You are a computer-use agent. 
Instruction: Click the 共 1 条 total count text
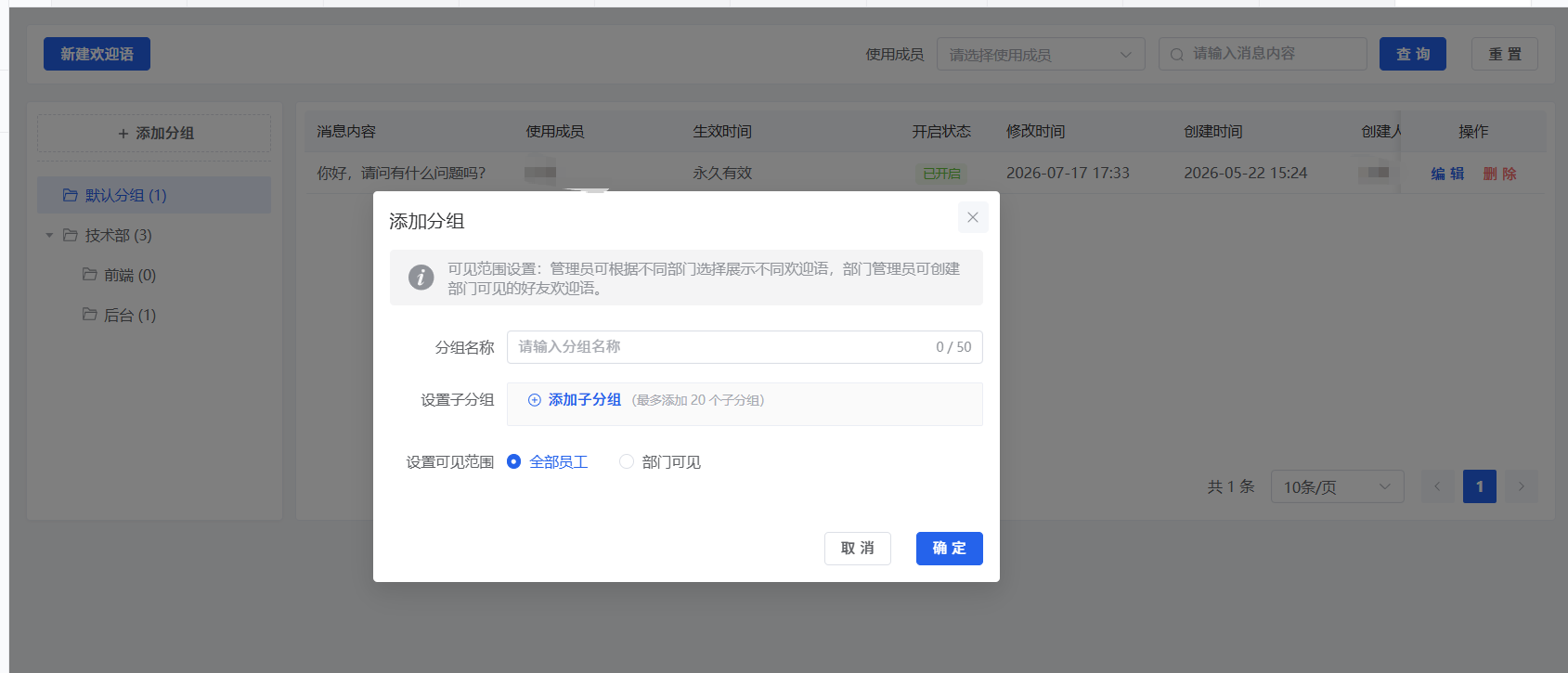tap(1231, 486)
